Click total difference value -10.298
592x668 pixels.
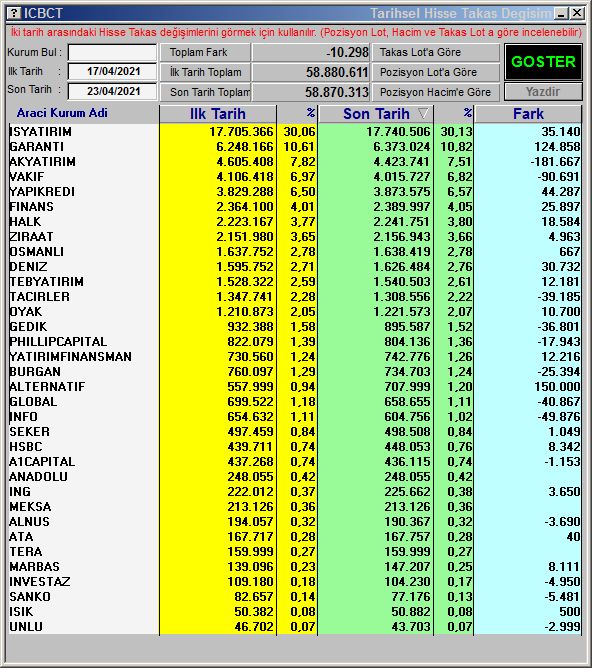point(311,52)
